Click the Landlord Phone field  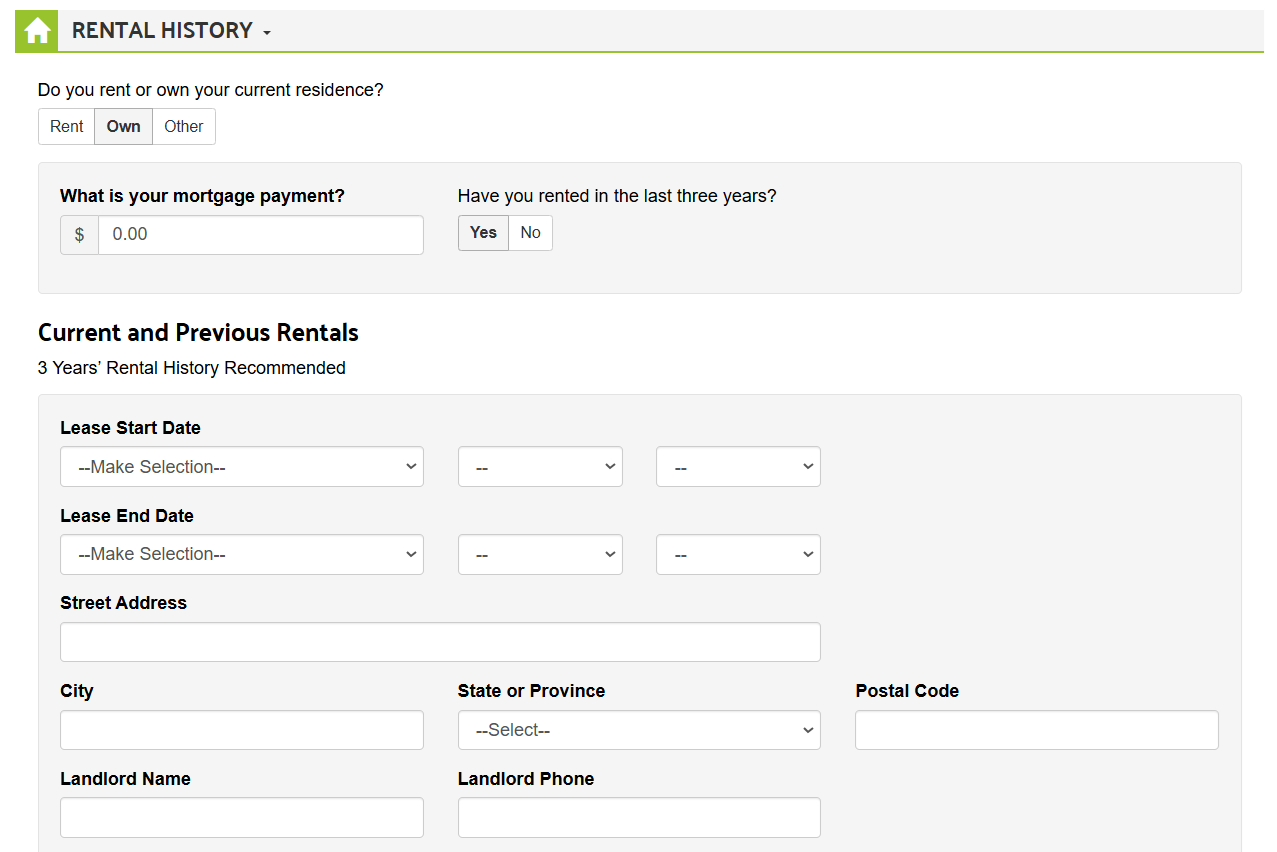[639, 817]
